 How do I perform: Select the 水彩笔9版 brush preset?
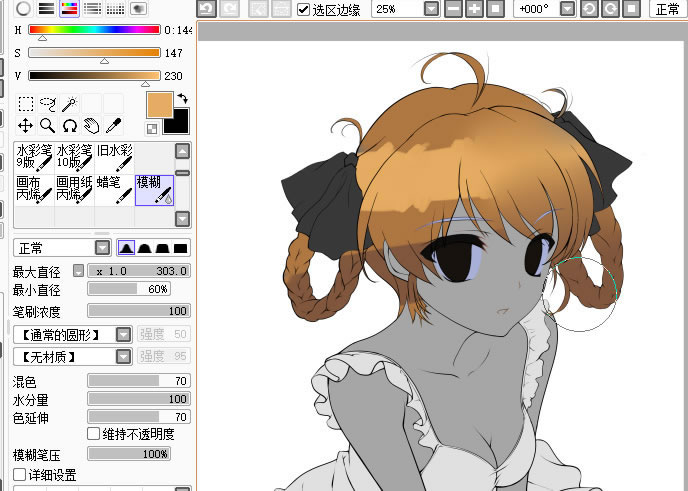point(34,158)
